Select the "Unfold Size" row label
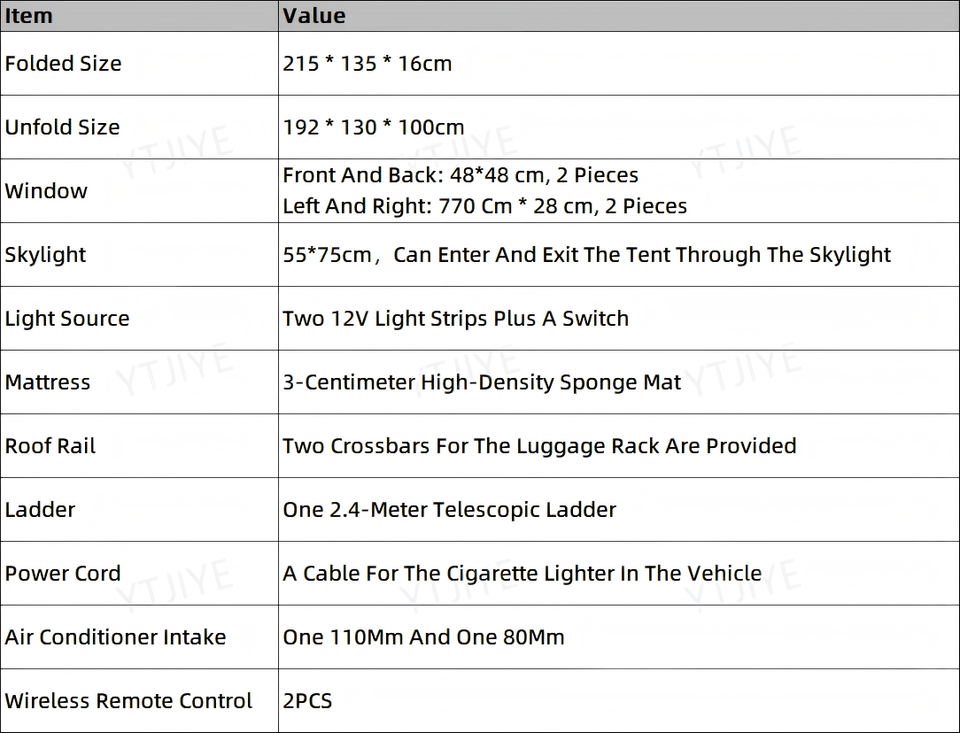The image size is (960, 733). 62,128
